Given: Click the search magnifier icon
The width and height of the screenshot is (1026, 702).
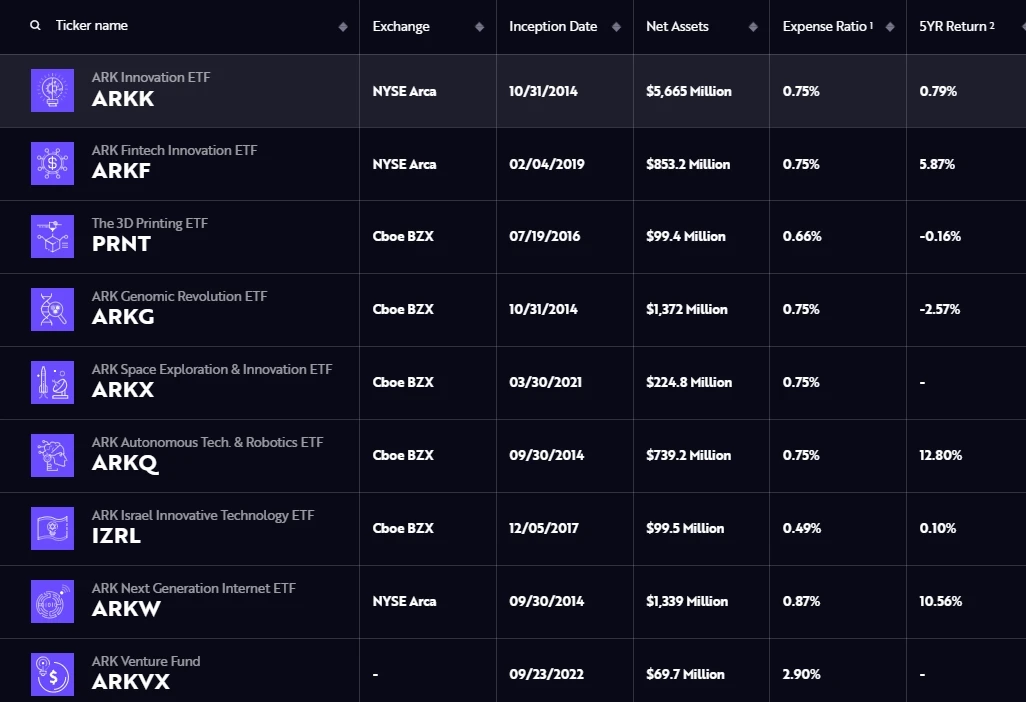Looking at the screenshot, I should [x=35, y=26].
